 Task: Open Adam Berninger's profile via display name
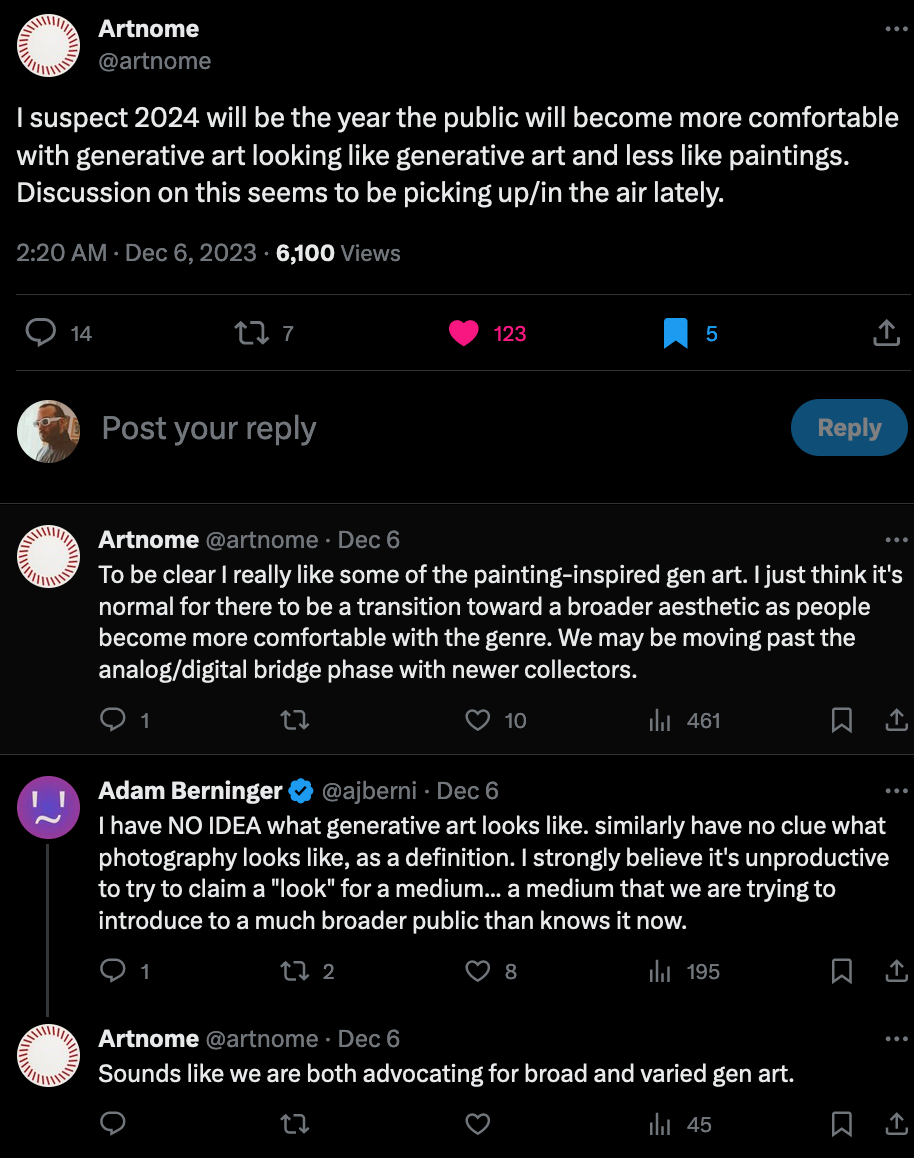coord(191,791)
